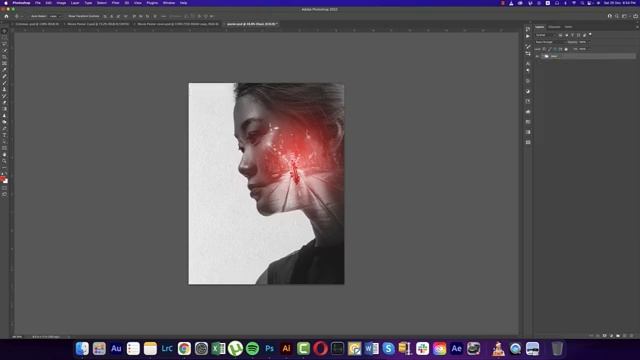This screenshot has height=360, width=640.
Task: Toggle the Auto-Select checkbox
Action: pyautogui.click(x=30, y=16)
